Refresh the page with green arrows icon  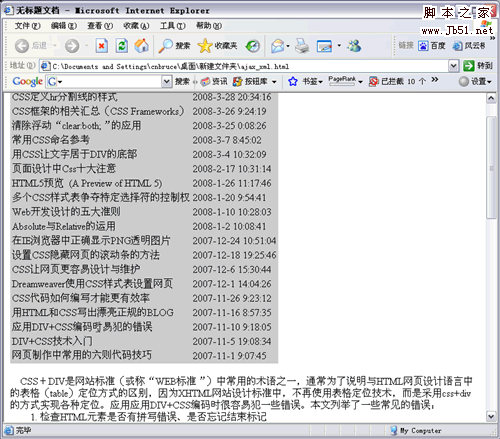122,46
